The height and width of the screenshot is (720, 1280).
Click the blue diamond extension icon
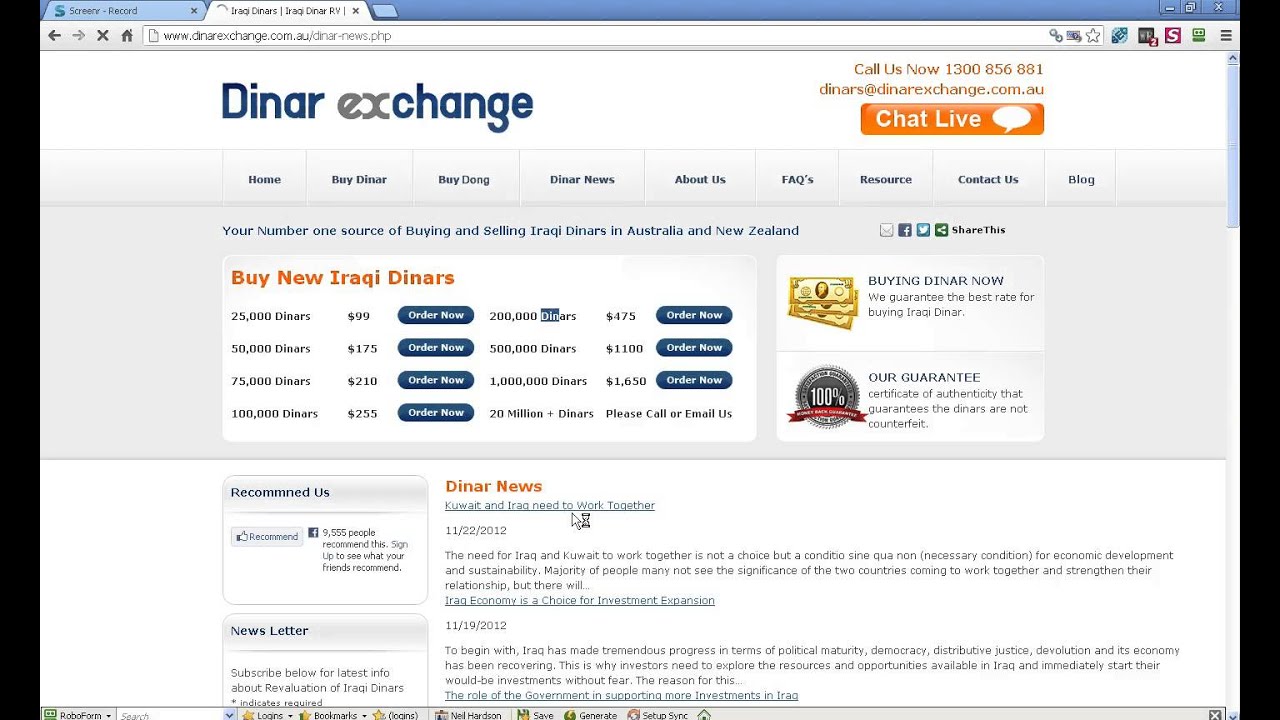pos(1119,35)
